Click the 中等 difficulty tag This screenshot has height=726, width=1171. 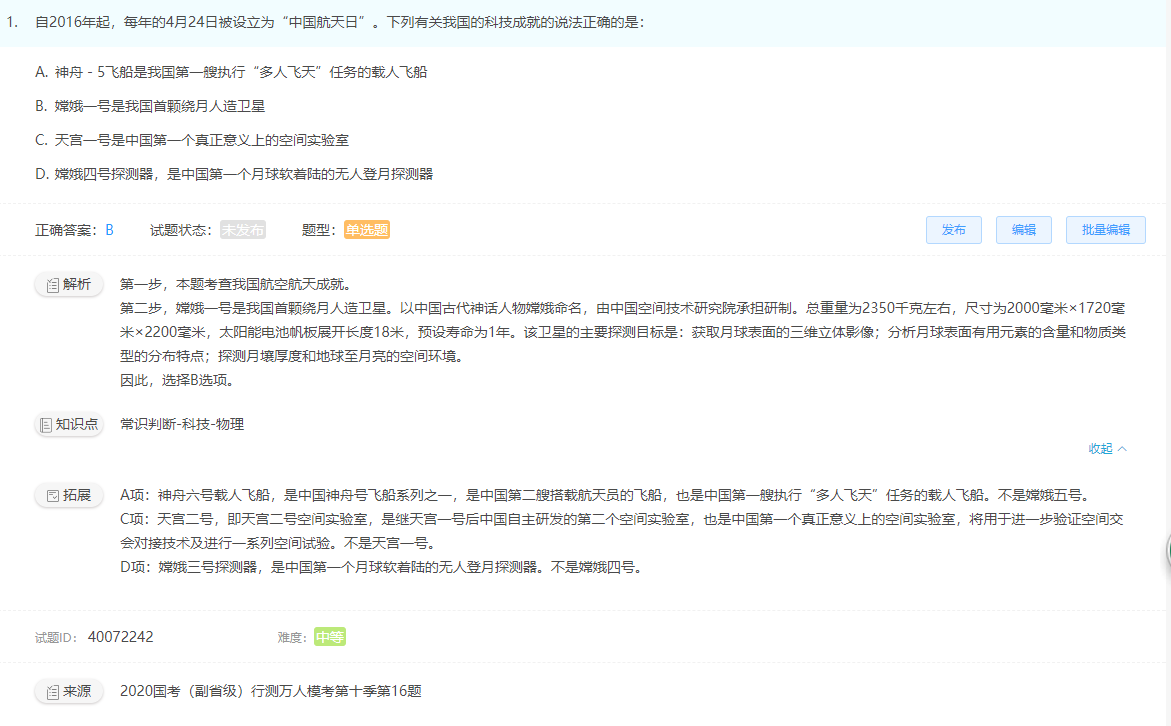click(329, 637)
